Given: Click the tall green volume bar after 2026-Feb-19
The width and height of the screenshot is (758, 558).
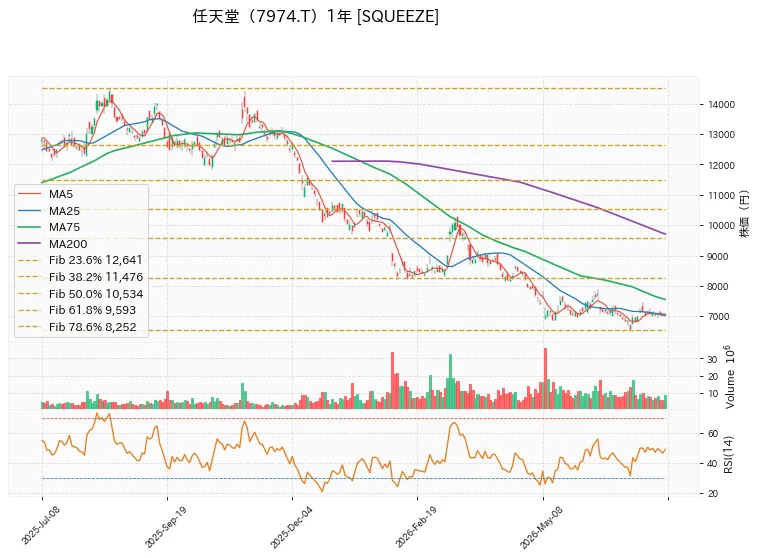Looking at the screenshot, I should (x=451, y=382).
